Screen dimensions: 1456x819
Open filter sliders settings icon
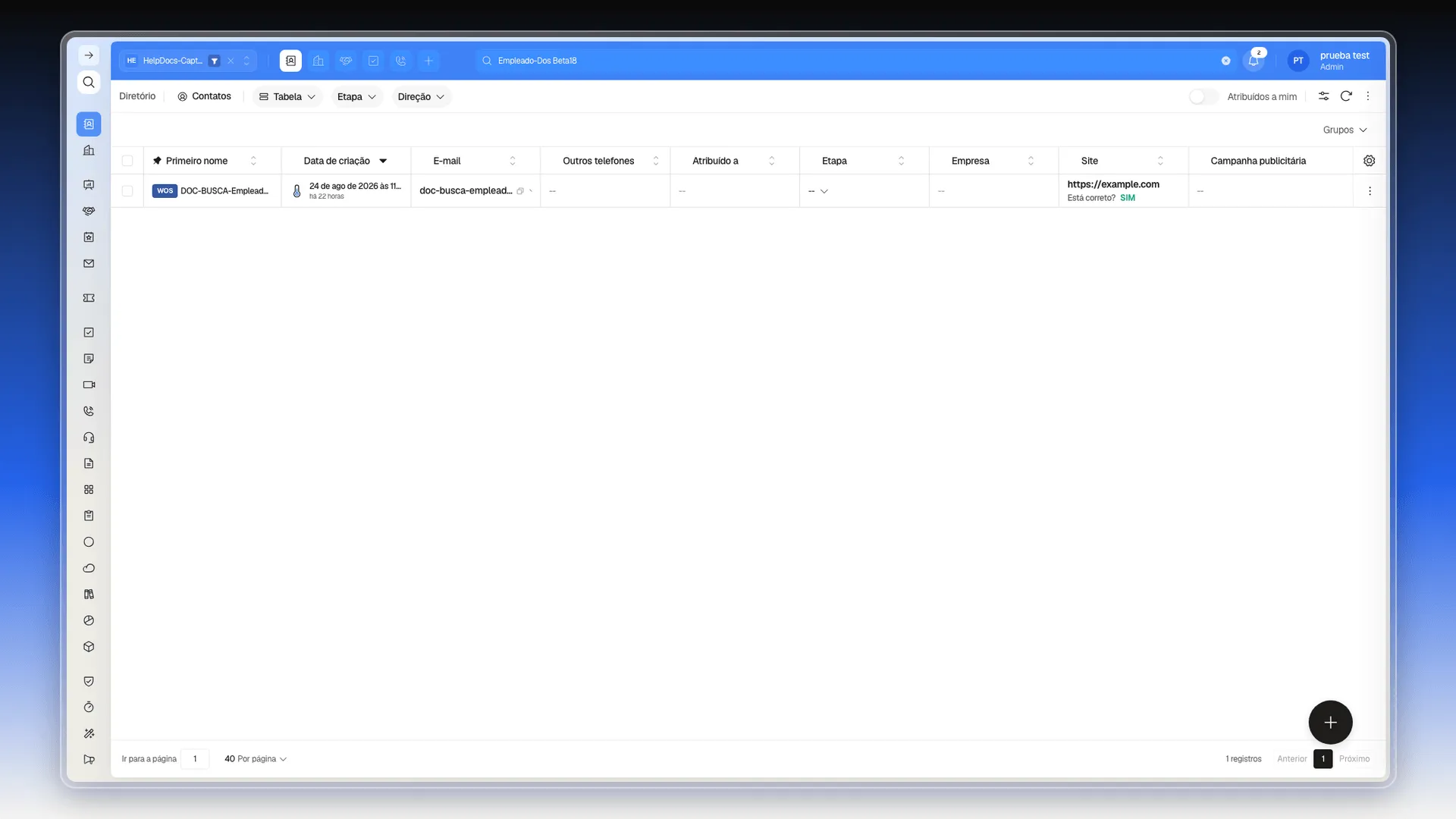[x=1323, y=96]
